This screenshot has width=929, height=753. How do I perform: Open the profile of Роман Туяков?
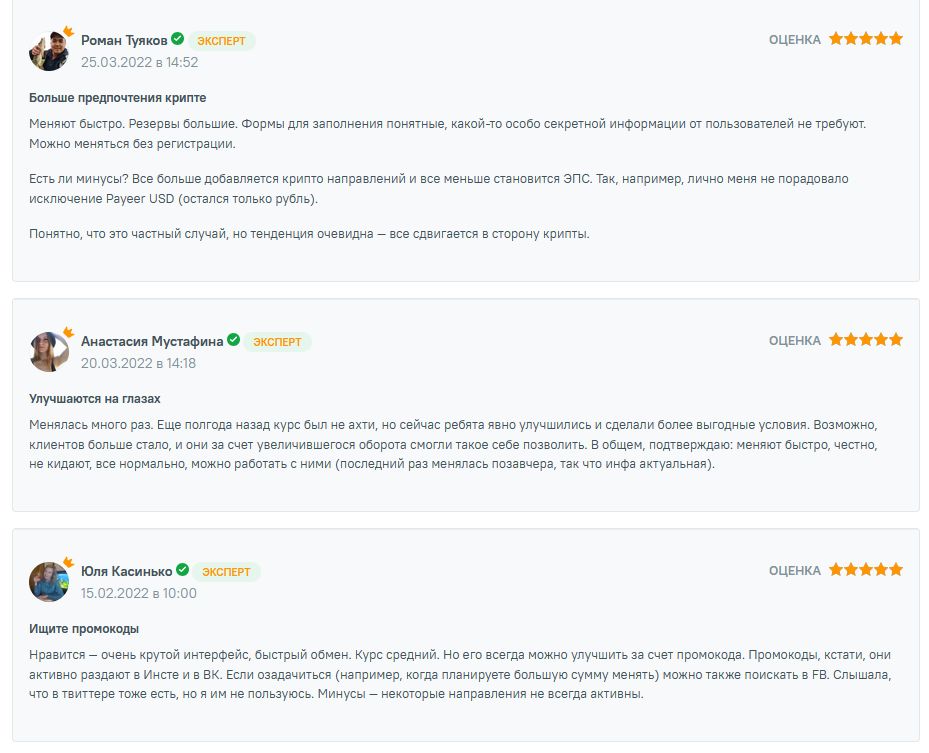[124, 40]
